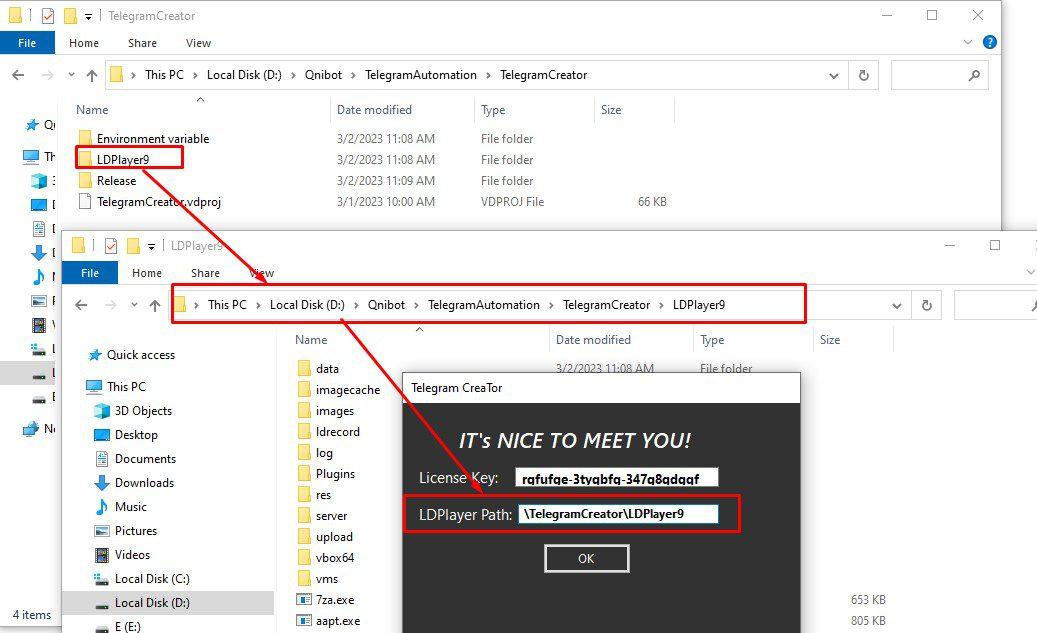Select the LDPlayer9 folder in TelegramCreator window
Image resolution: width=1037 pixels, height=633 pixels.
point(123,159)
